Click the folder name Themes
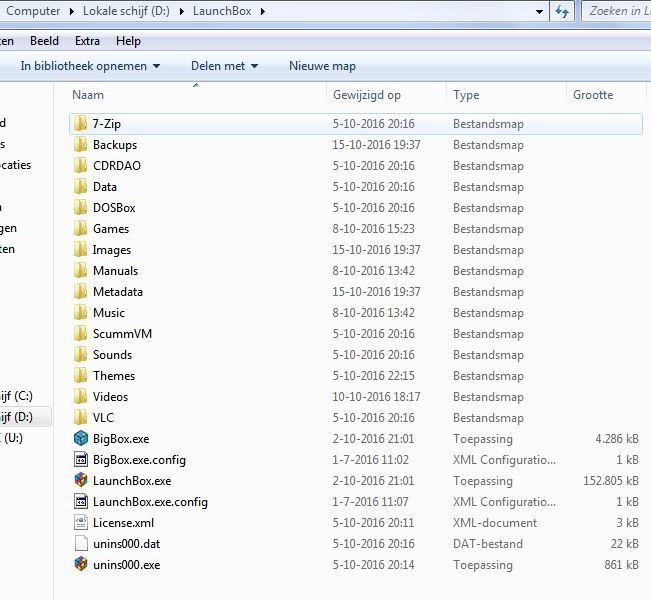651x600 pixels. click(114, 376)
